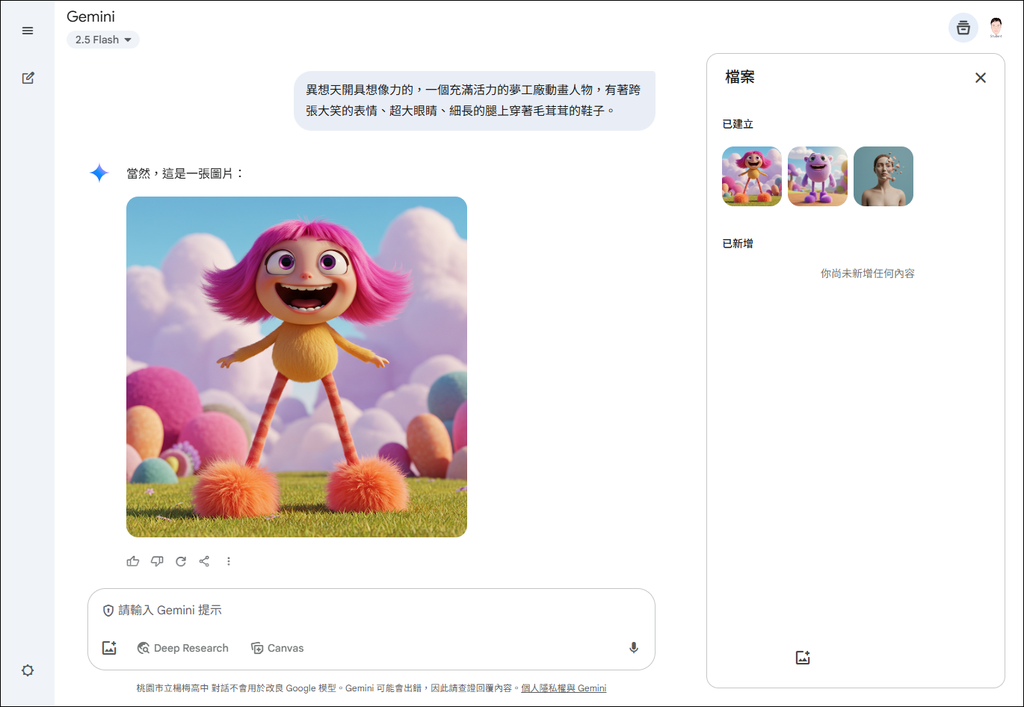The height and width of the screenshot is (707, 1024).
Task: Open the generated cartoon character image
Action: (296, 367)
